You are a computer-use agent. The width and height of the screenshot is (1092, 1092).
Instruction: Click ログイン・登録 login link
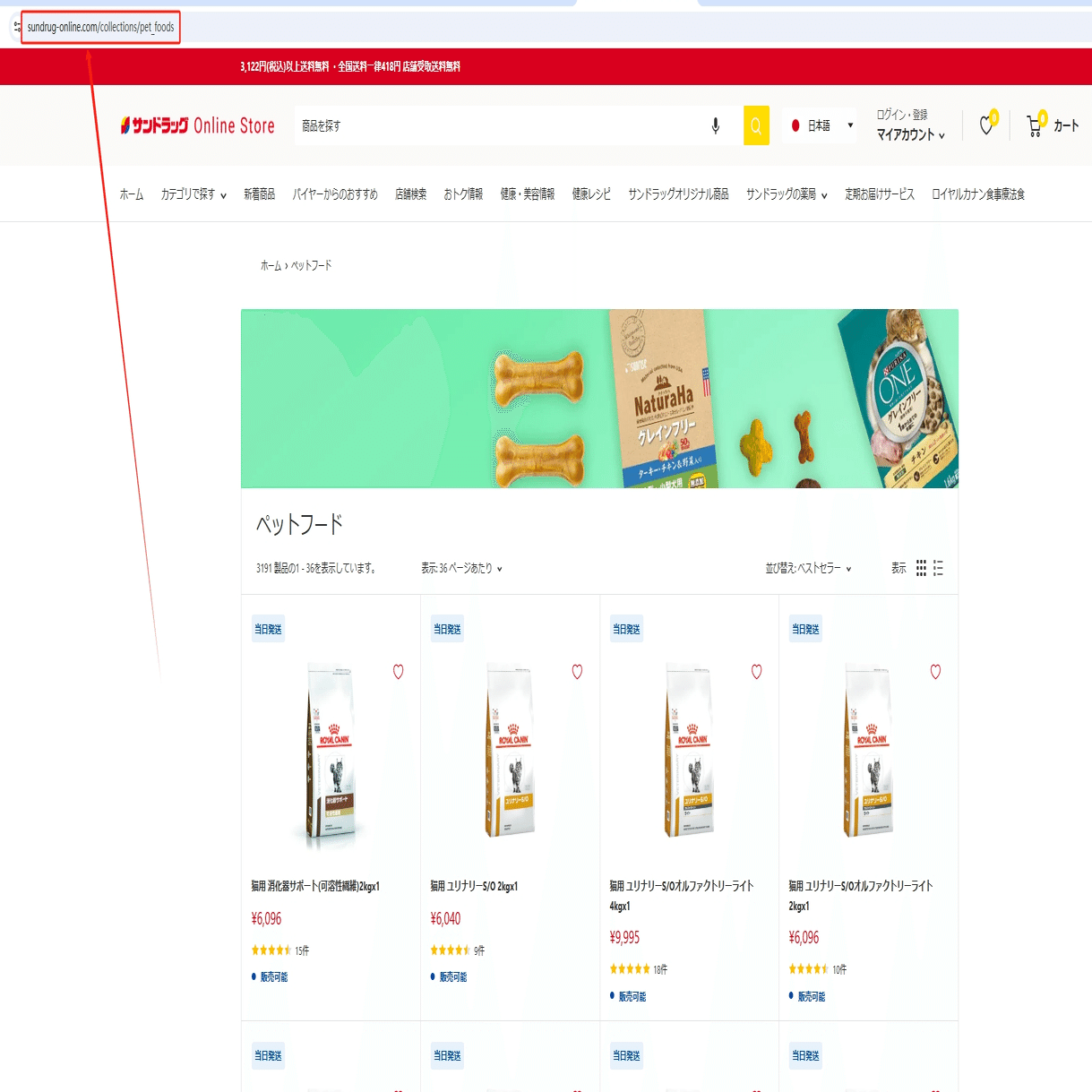902,115
